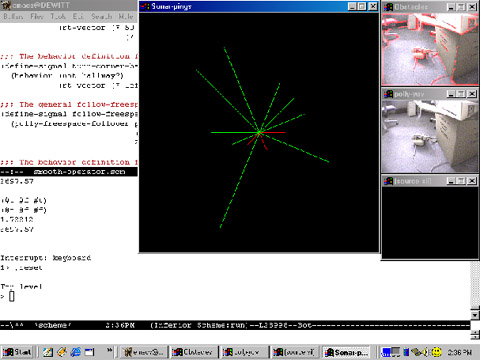Click the speaker volume tray icon

pyautogui.click(x=425, y=352)
